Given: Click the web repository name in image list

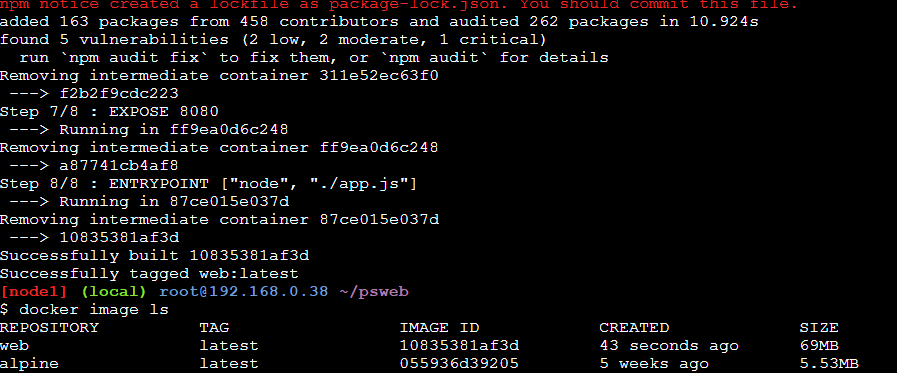Looking at the screenshot, I should pos(15,346).
